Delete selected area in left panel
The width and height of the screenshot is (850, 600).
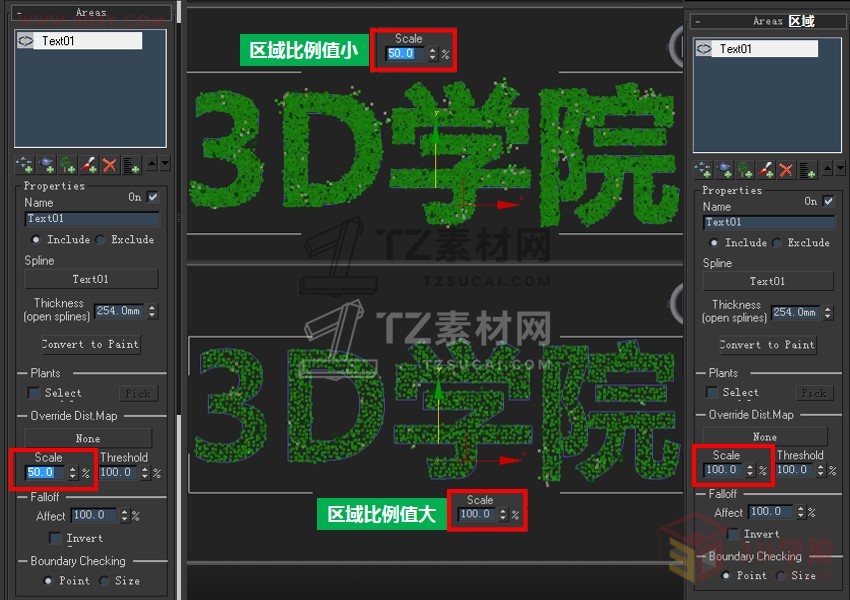(110, 164)
